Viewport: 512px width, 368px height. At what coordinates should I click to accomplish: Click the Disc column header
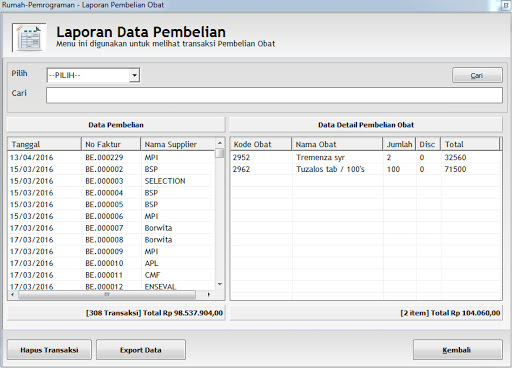point(428,144)
